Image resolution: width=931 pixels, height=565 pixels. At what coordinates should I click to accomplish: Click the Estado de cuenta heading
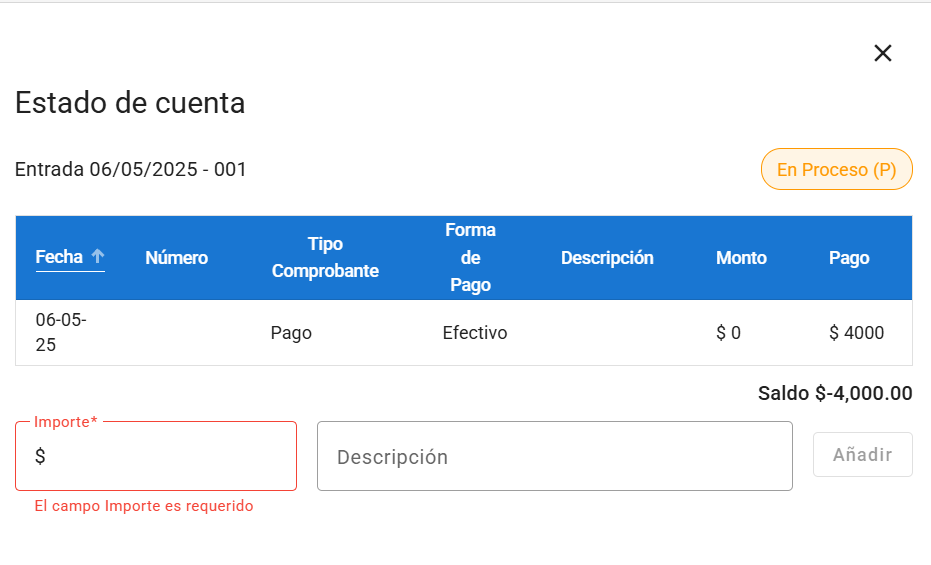[x=130, y=103]
